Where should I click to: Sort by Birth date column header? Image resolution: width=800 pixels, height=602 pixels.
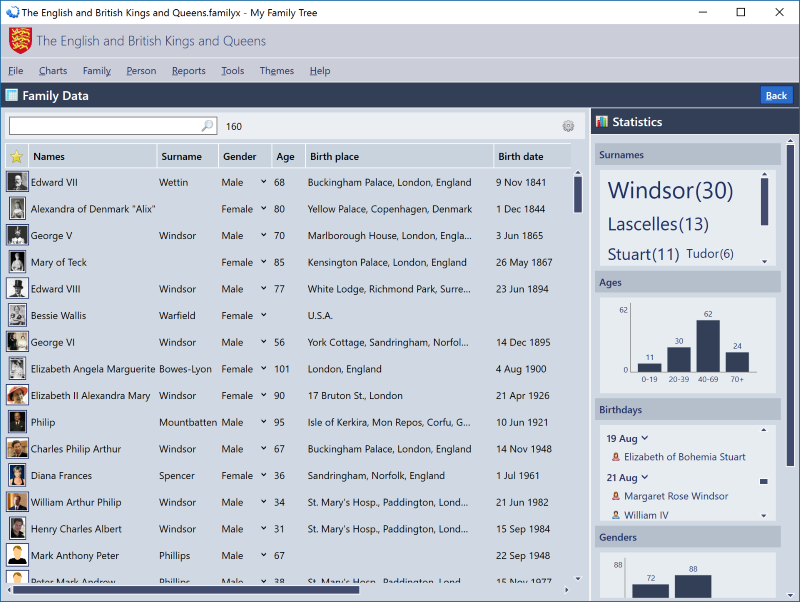pos(521,157)
